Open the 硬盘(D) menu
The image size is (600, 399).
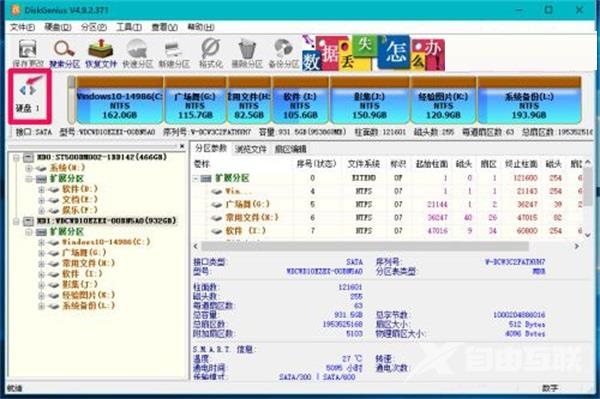[58, 27]
